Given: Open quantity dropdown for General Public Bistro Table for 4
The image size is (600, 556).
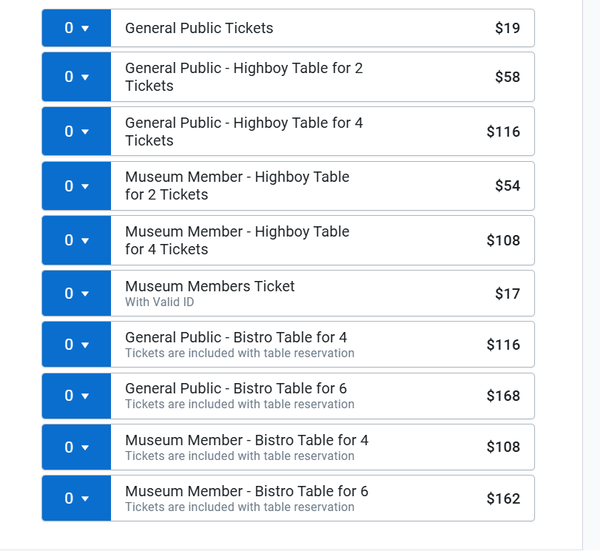Looking at the screenshot, I should click(76, 344).
